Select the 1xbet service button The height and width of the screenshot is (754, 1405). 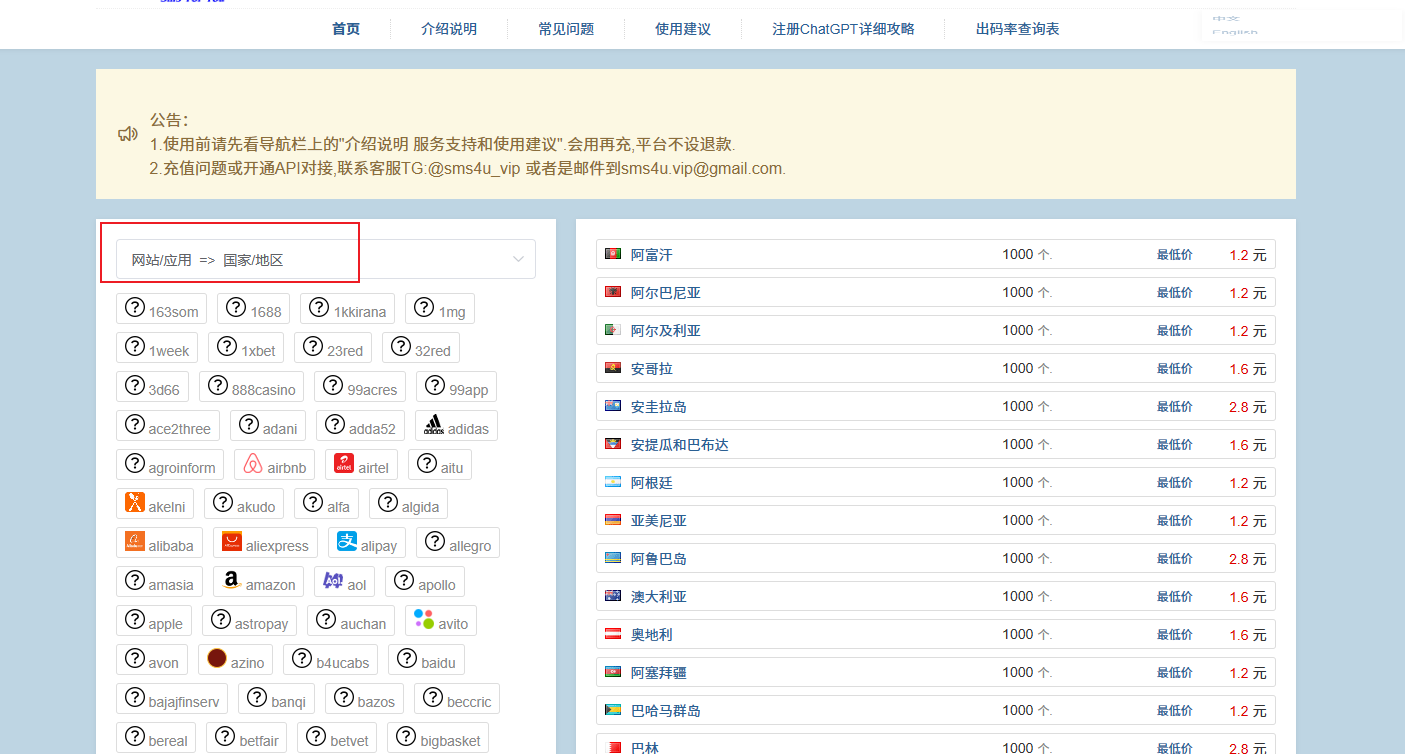point(246,348)
